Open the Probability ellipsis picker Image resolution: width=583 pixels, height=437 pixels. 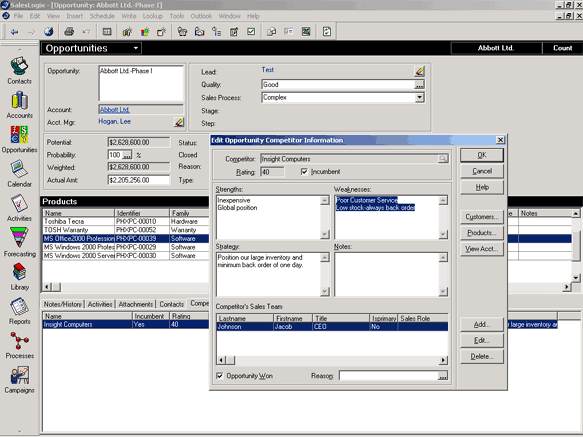[127, 155]
